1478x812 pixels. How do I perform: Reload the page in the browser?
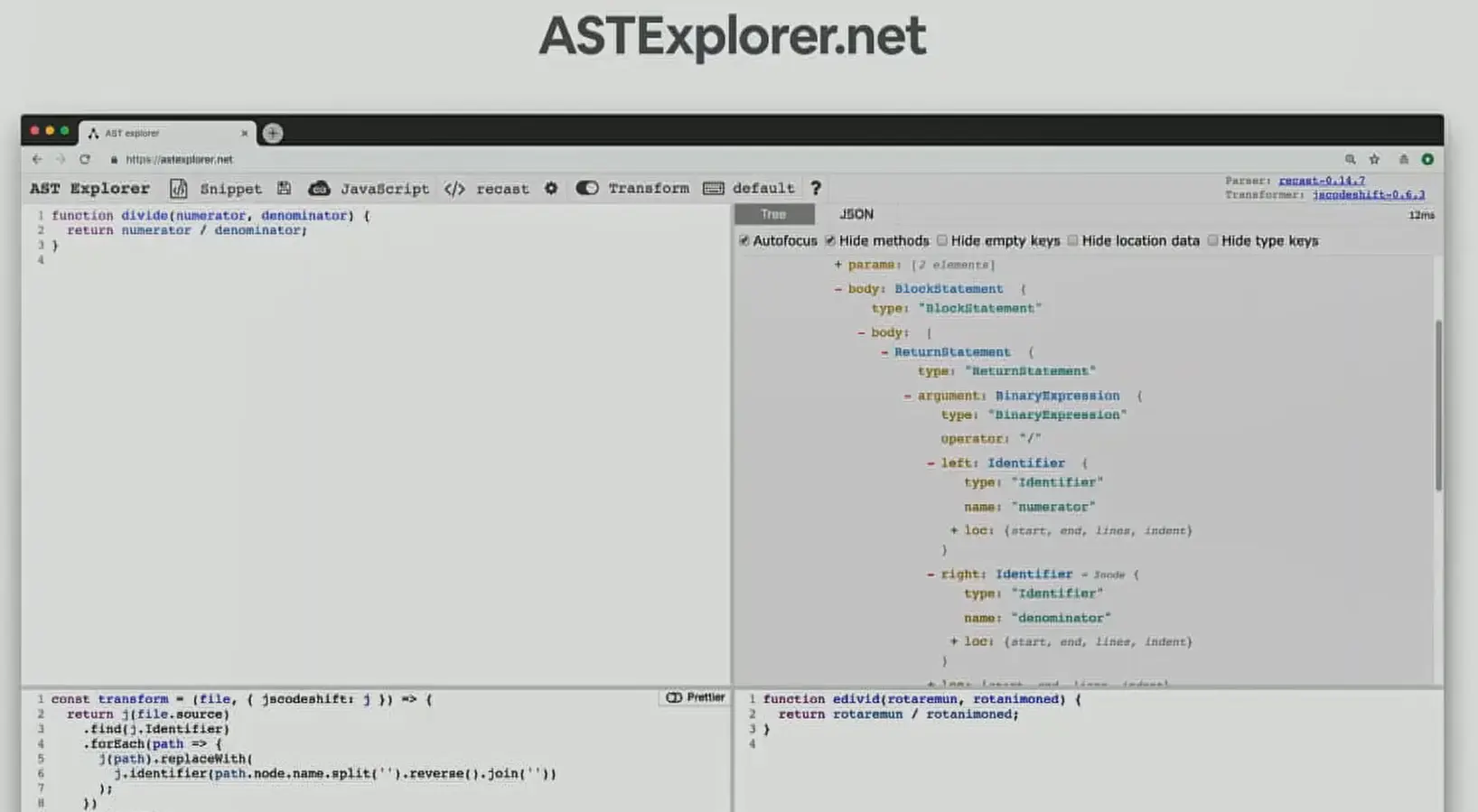(85, 159)
